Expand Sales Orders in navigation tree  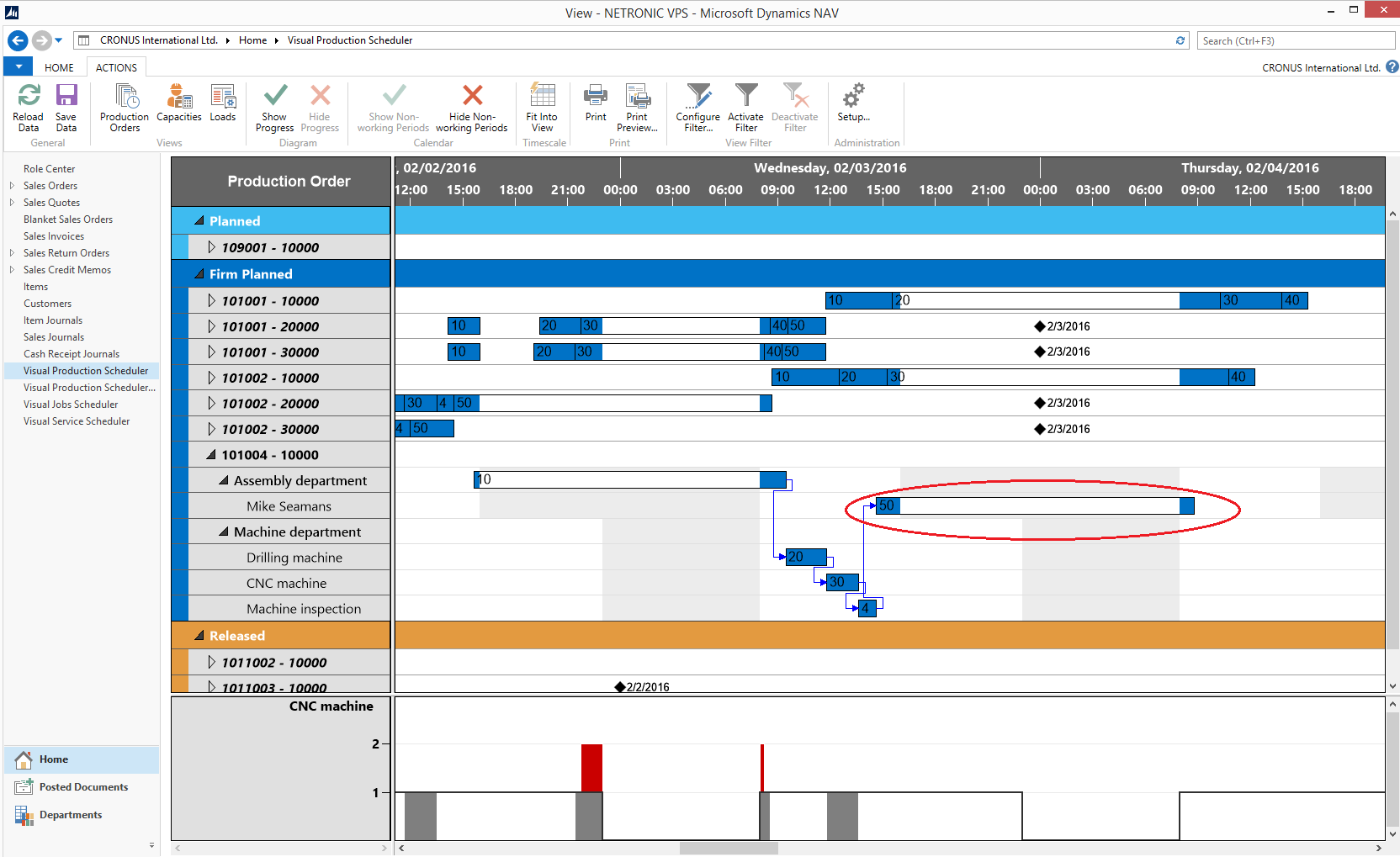click(12, 186)
